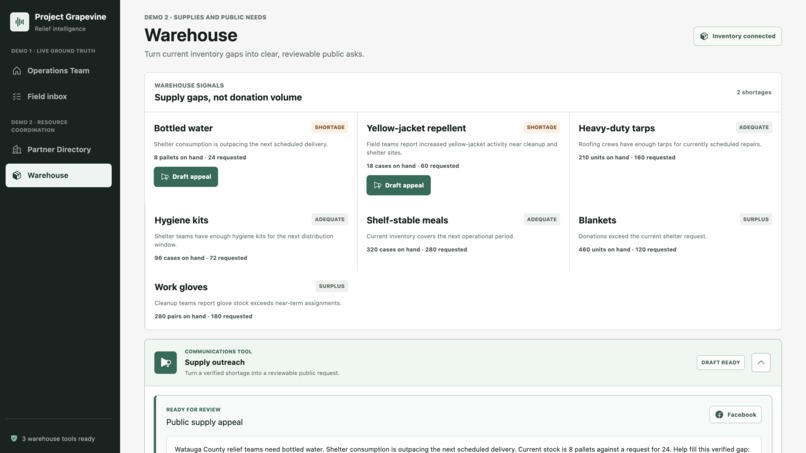Image resolution: width=806 pixels, height=453 pixels.
Task: Go to Partner Directory
Action: pyautogui.click(x=59, y=149)
